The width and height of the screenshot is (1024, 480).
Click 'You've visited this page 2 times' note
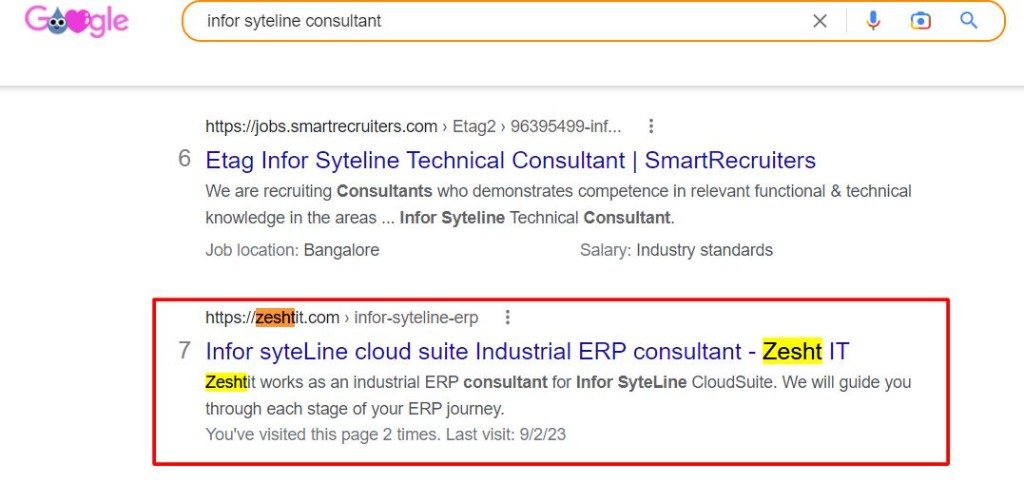coord(385,434)
